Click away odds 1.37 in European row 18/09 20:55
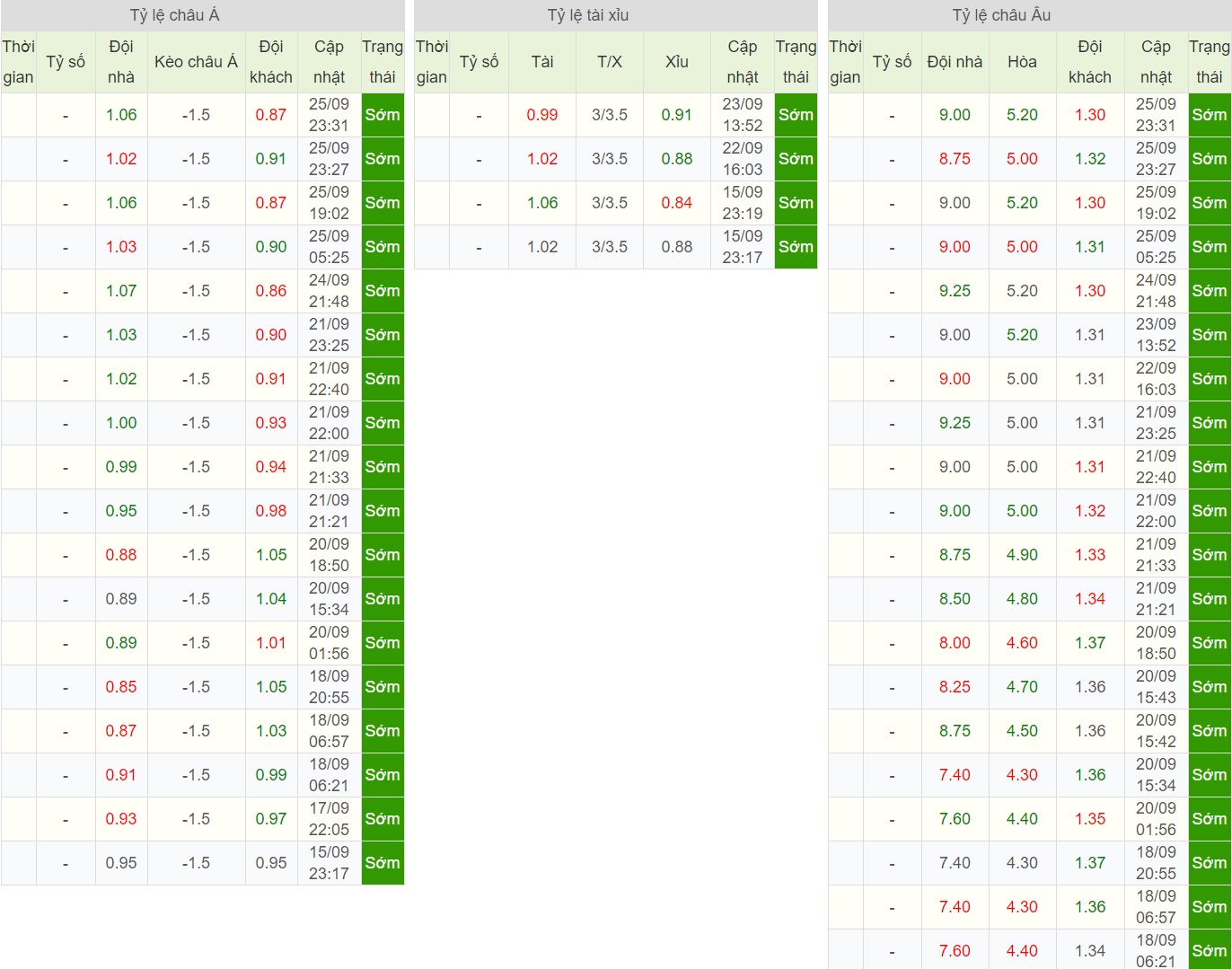This screenshot has width=1232, height=969. tap(1090, 863)
